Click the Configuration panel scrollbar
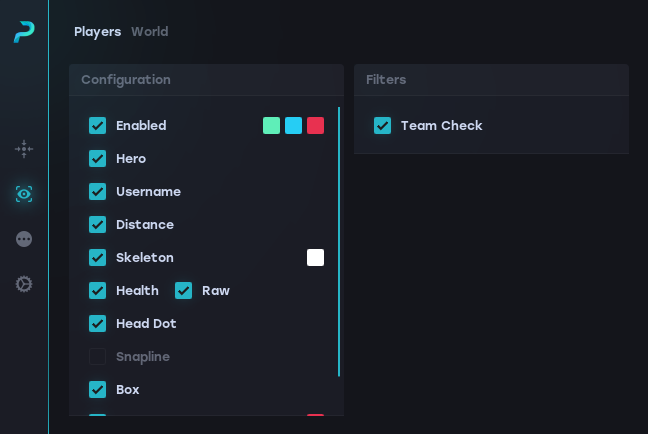648x434 pixels. [339, 240]
